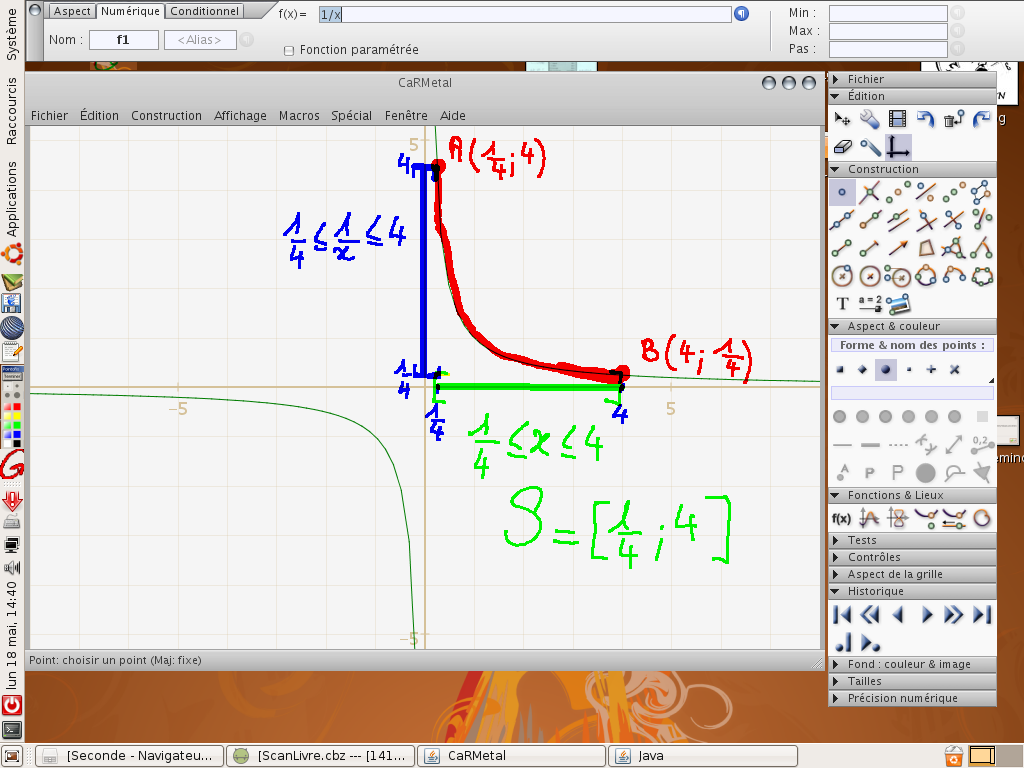The image size is (1024, 768).
Task: Select the insert image tool
Action: (x=898, y=303)
